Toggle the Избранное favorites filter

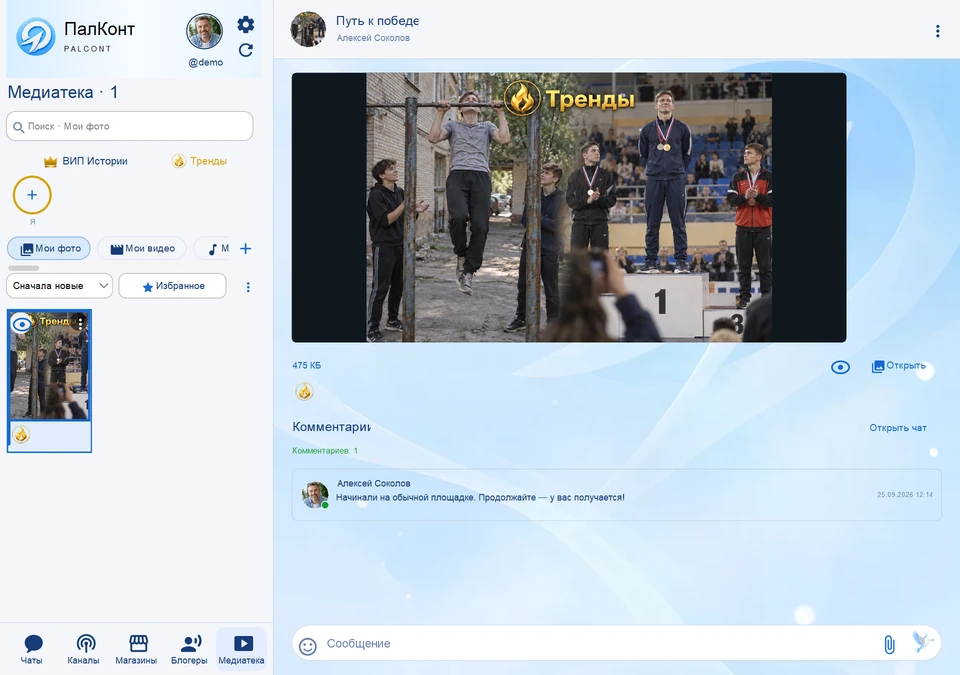[173, 286]
